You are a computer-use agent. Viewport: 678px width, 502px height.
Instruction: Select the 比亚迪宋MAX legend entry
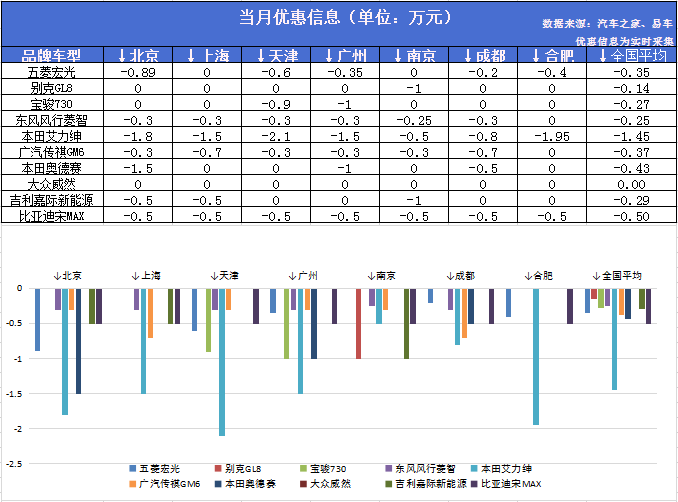(506, 484)
